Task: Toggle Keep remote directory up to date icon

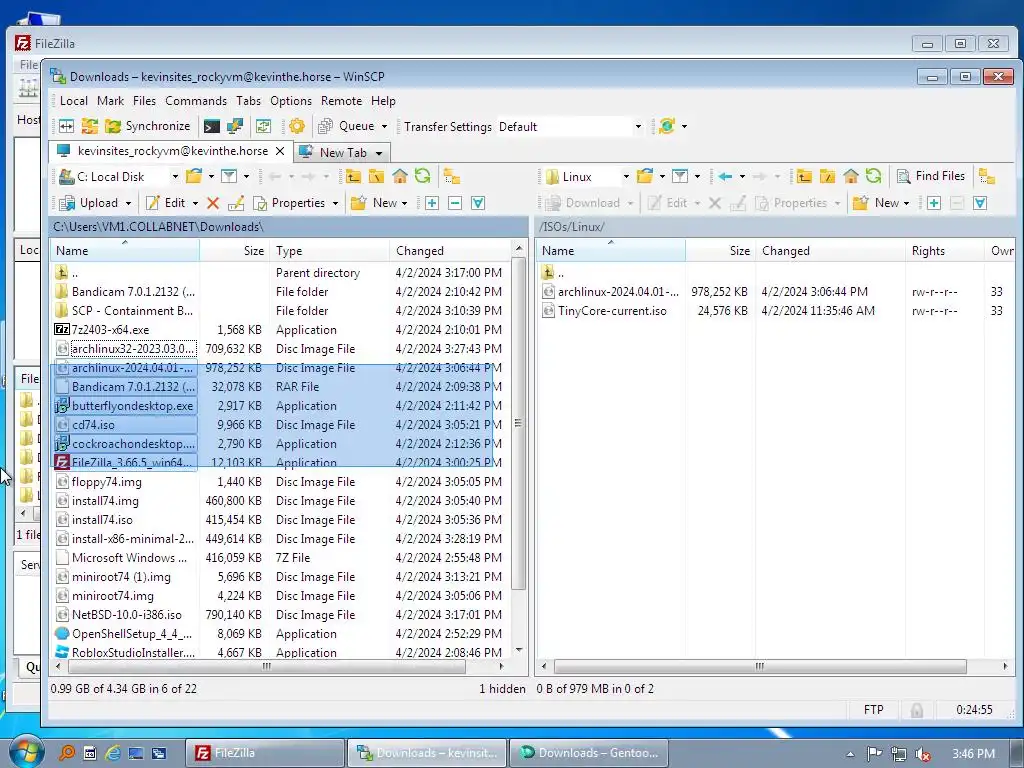Action: click(263, 126)
